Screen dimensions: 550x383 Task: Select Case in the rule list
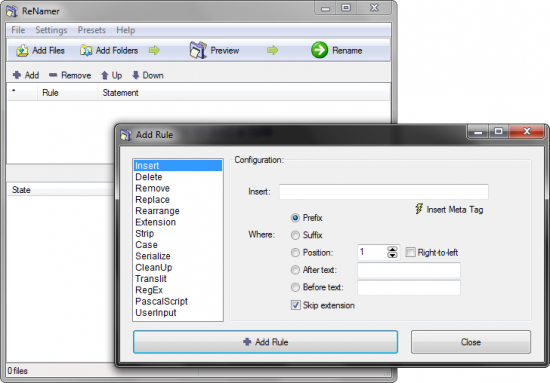pos(178,245)
